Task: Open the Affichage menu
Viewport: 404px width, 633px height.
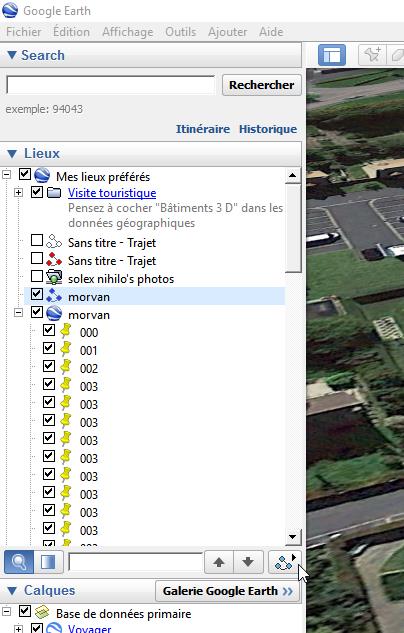Action: point(128,31)
